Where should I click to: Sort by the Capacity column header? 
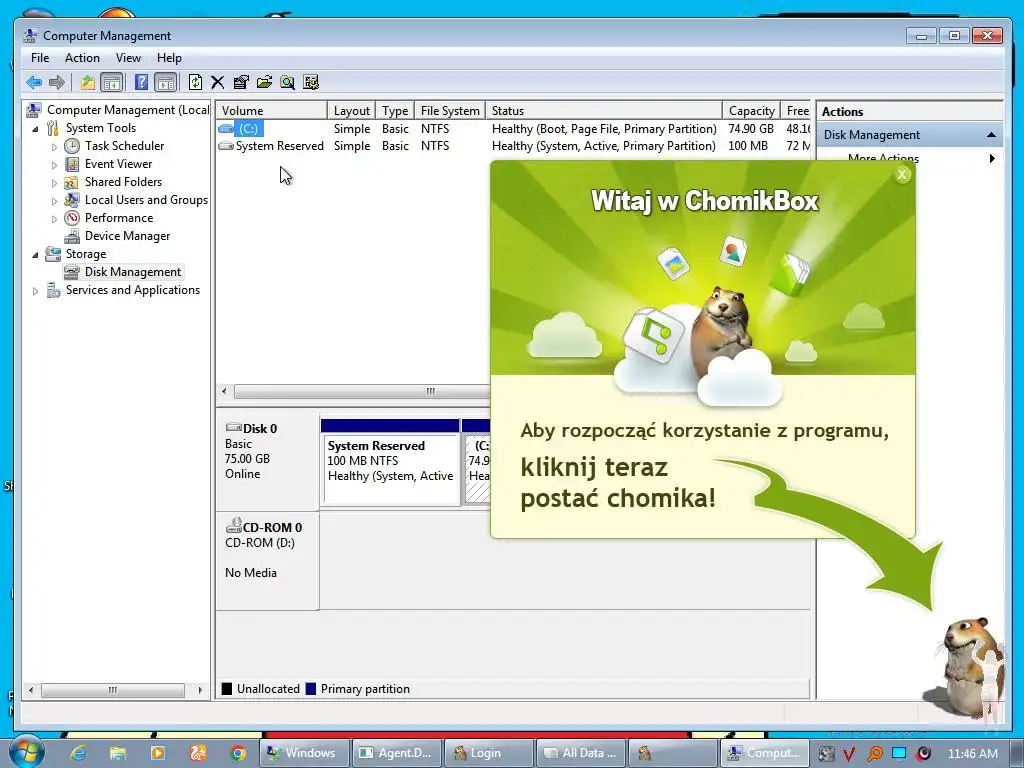pos(751,110)
